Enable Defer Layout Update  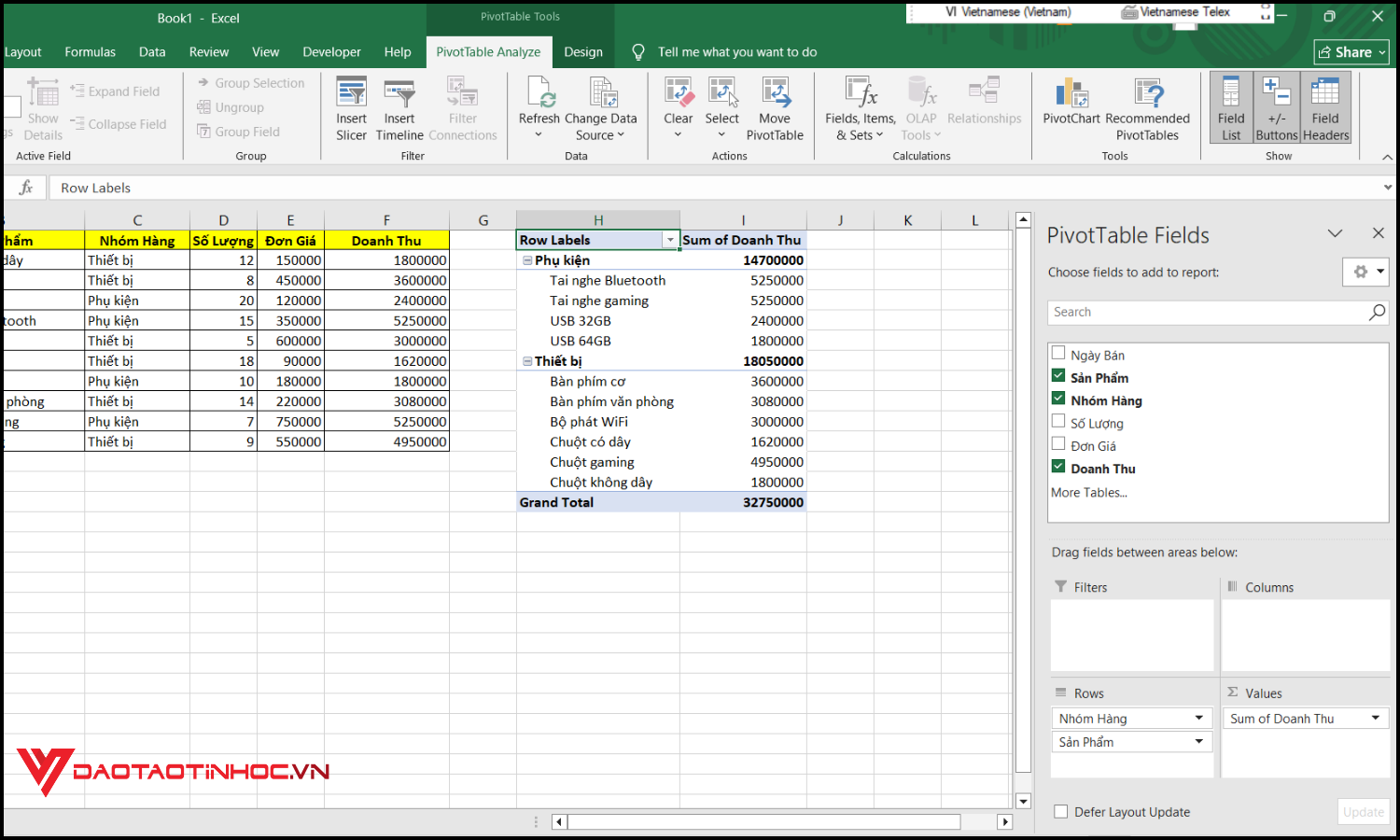(1061, 811)
